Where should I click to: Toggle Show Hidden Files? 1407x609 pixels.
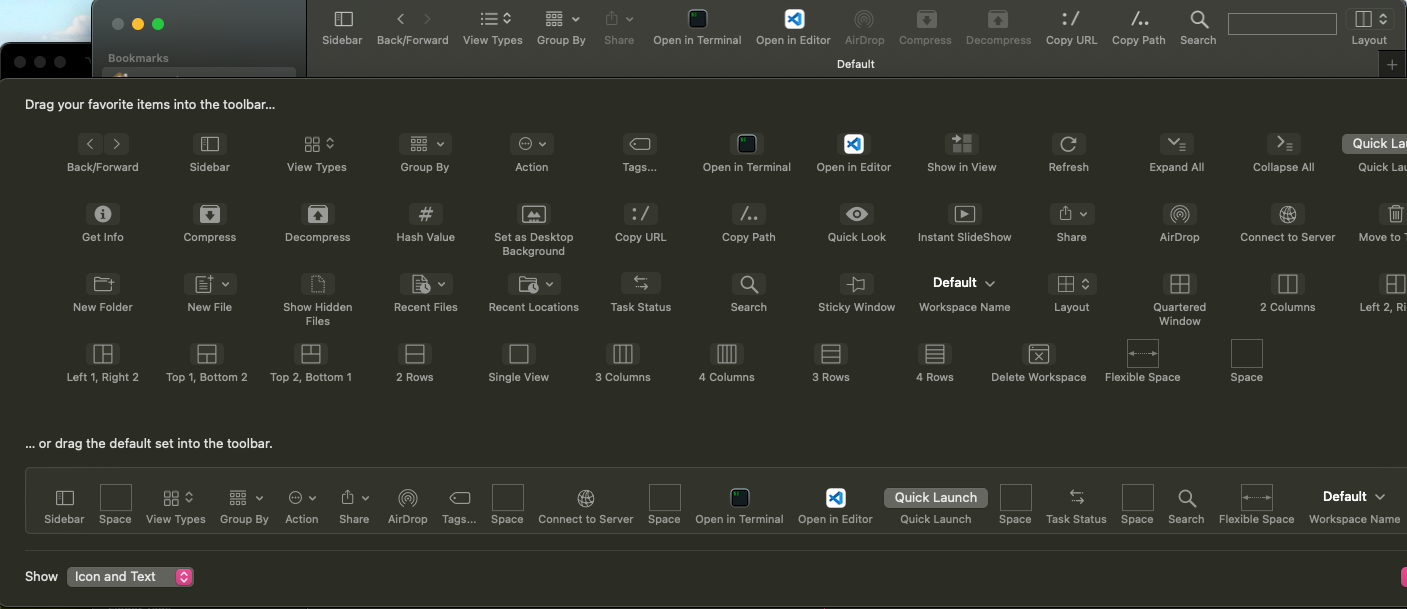point(317,285)
